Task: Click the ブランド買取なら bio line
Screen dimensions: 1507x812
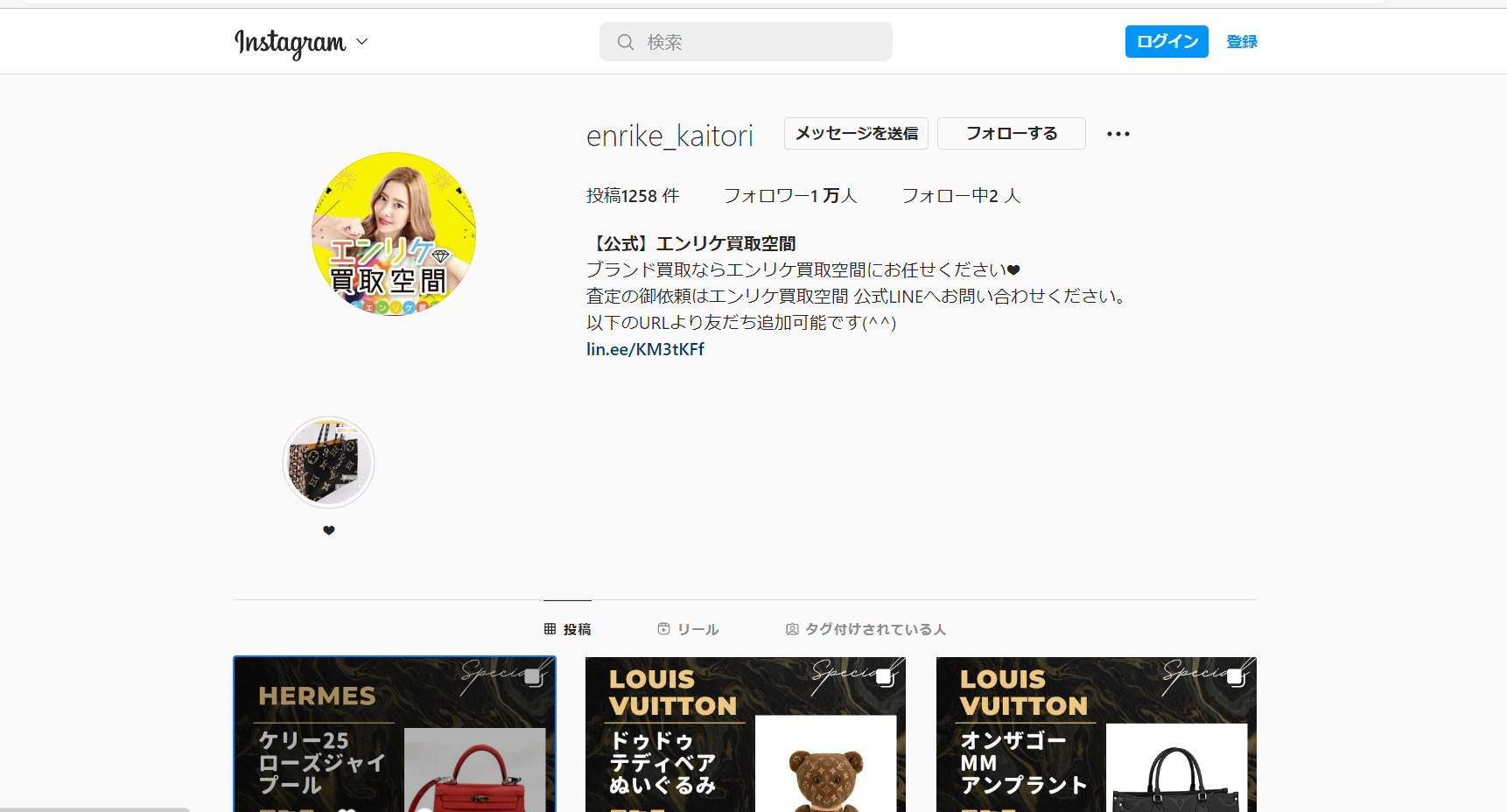Action: [x=803, y=269]
